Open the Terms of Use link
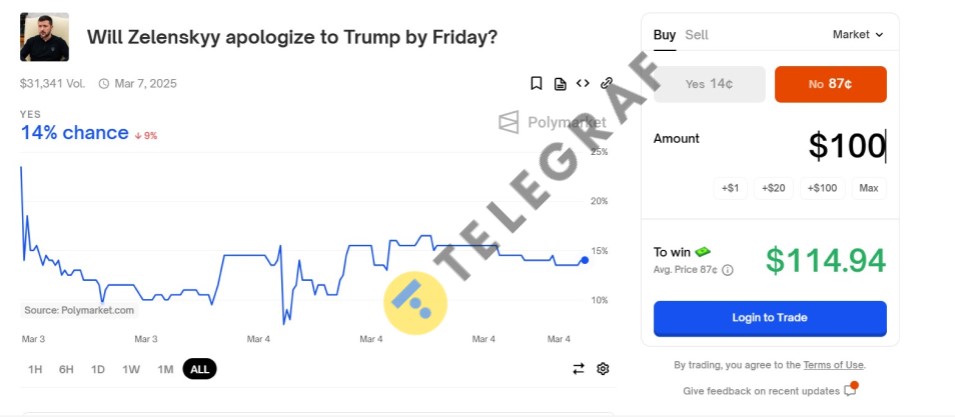The height and width of the screenshot is (417, 955). (x=834, y=365)
